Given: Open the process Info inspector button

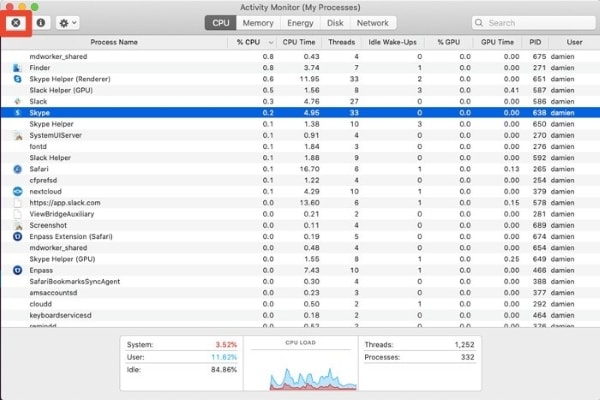Looking at the screenshot, I should (41, 23).
